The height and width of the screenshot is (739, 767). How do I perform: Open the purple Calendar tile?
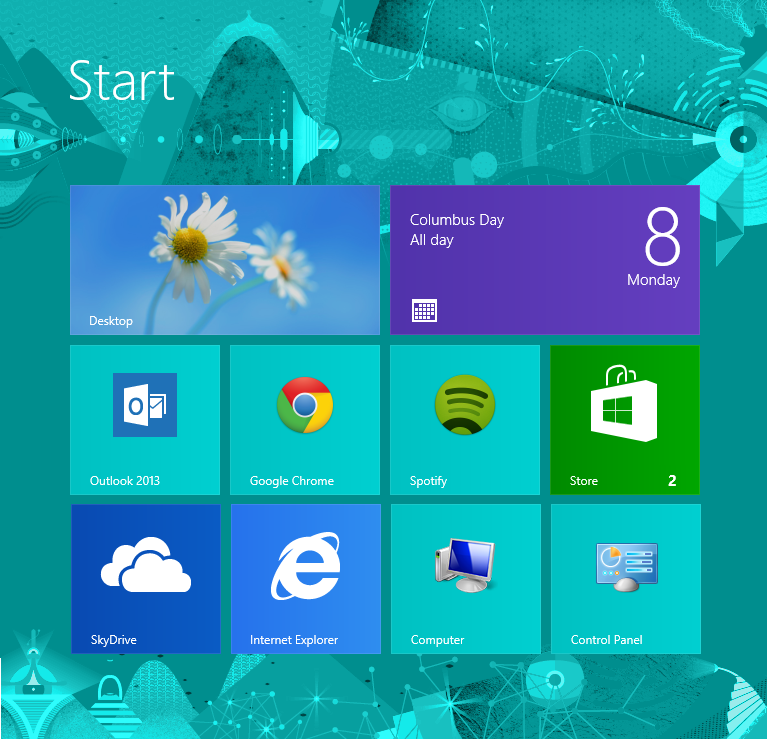coord(545,260)
